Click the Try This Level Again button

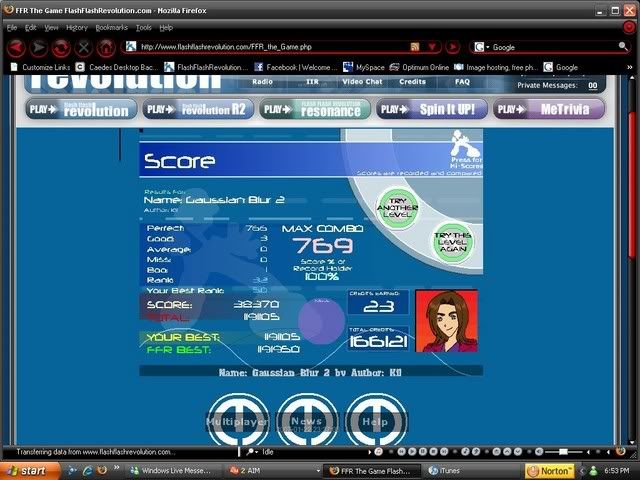pos(452,240)
